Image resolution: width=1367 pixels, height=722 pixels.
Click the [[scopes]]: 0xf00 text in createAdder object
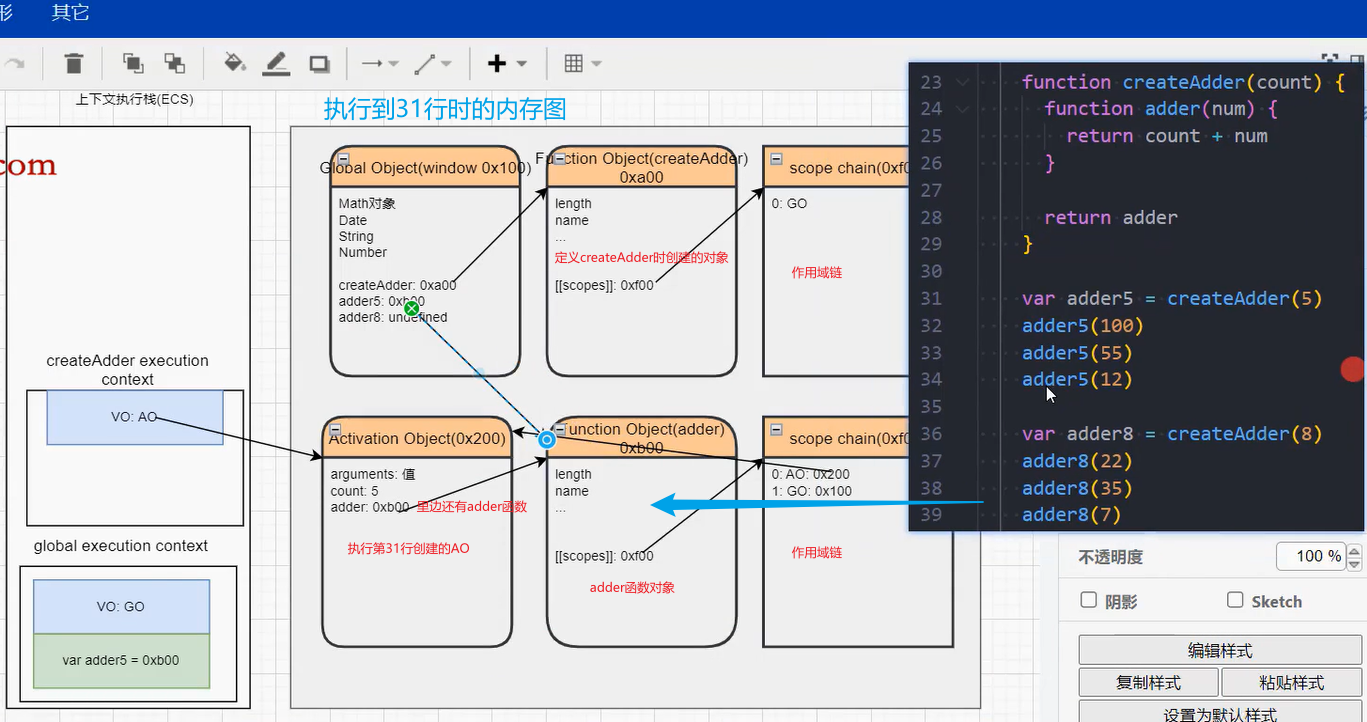click(604, 285)
